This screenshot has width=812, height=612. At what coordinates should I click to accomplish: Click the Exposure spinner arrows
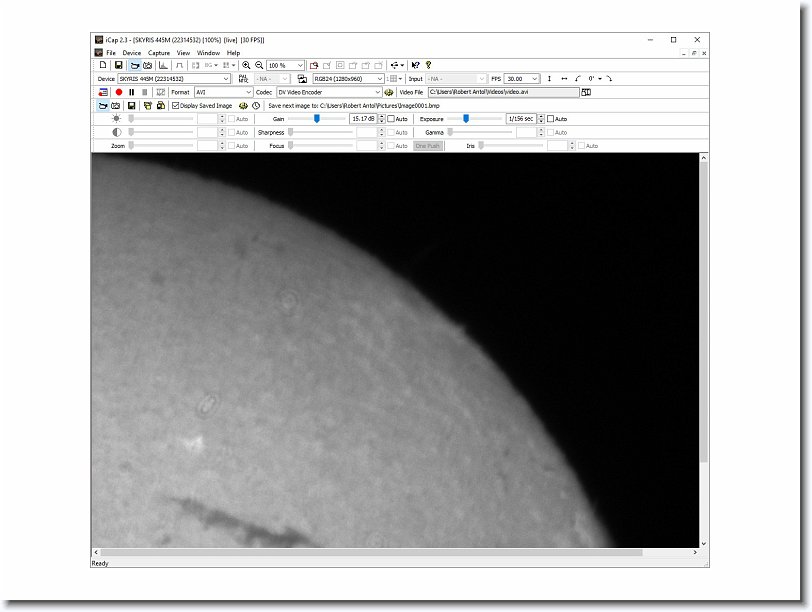pos(541,119)
